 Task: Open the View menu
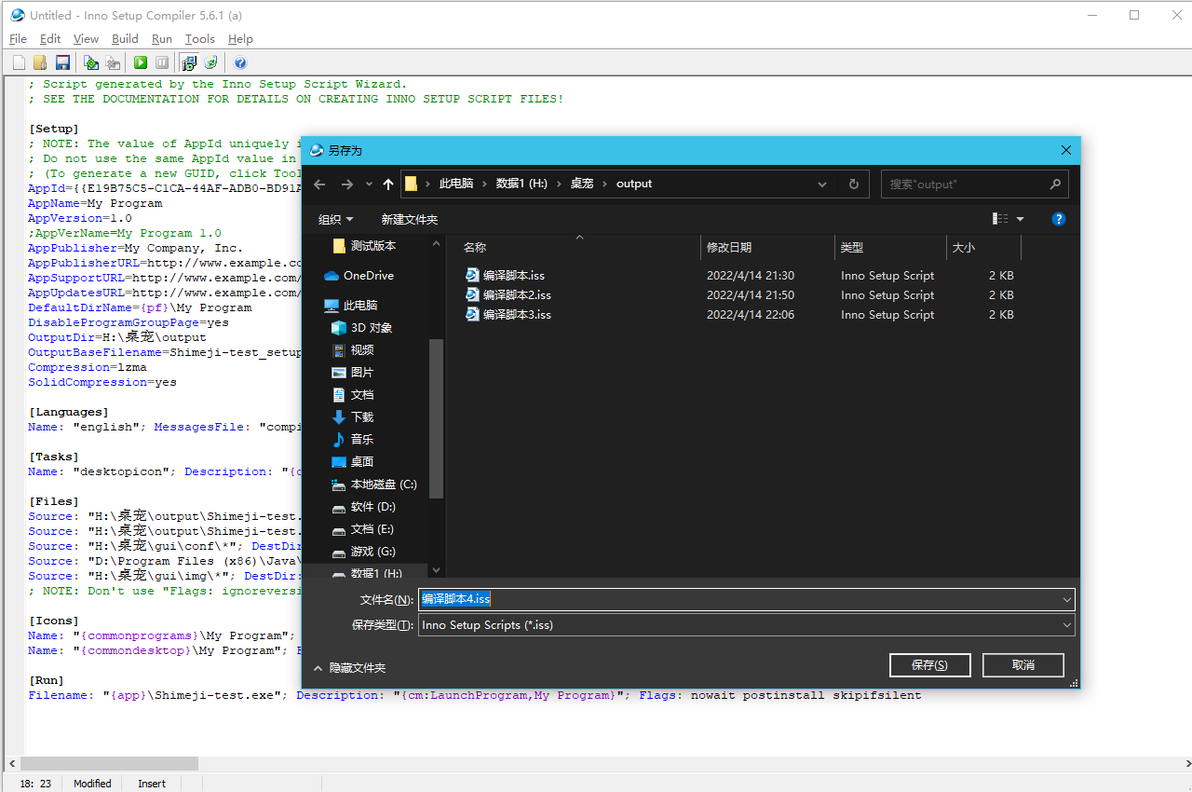click(x=86, y=39)
